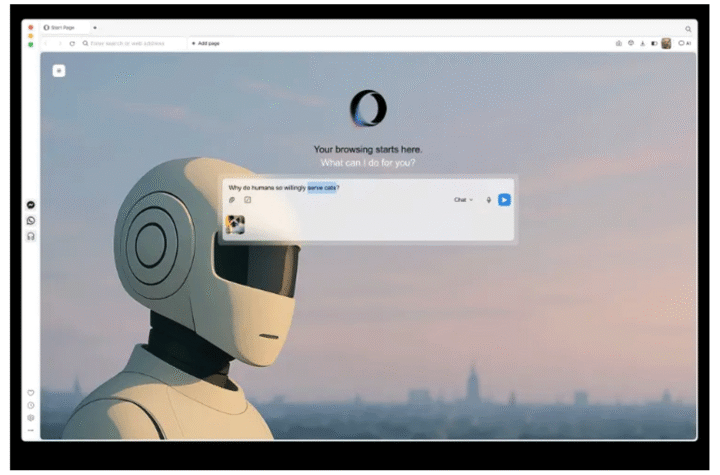The image size is (720, 475).
Task: Select the Start Page tab
Action: tap(62, 28)
